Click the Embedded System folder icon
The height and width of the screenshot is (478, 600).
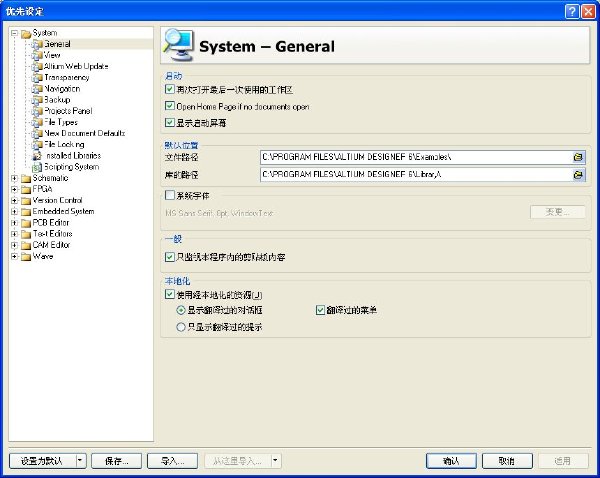pyautogui.click(x=26, y=212)
